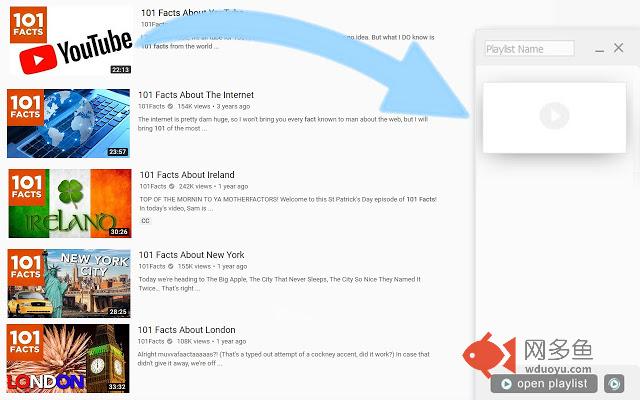The image size is (640, 400).
Task: Click the 23:57 duration badge on the Internet video
Action: (117, 151)
